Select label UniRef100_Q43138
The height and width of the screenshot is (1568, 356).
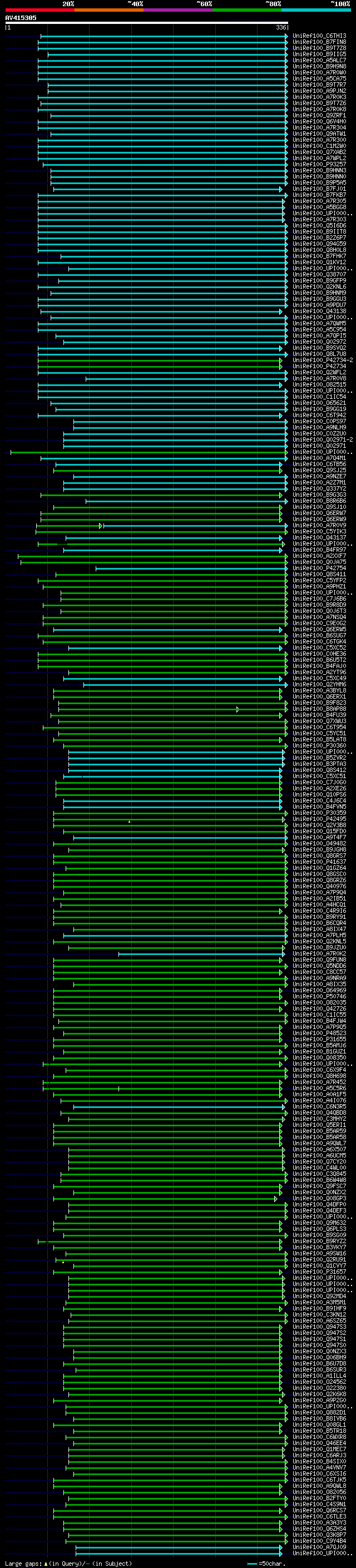(x=319, y=311)
